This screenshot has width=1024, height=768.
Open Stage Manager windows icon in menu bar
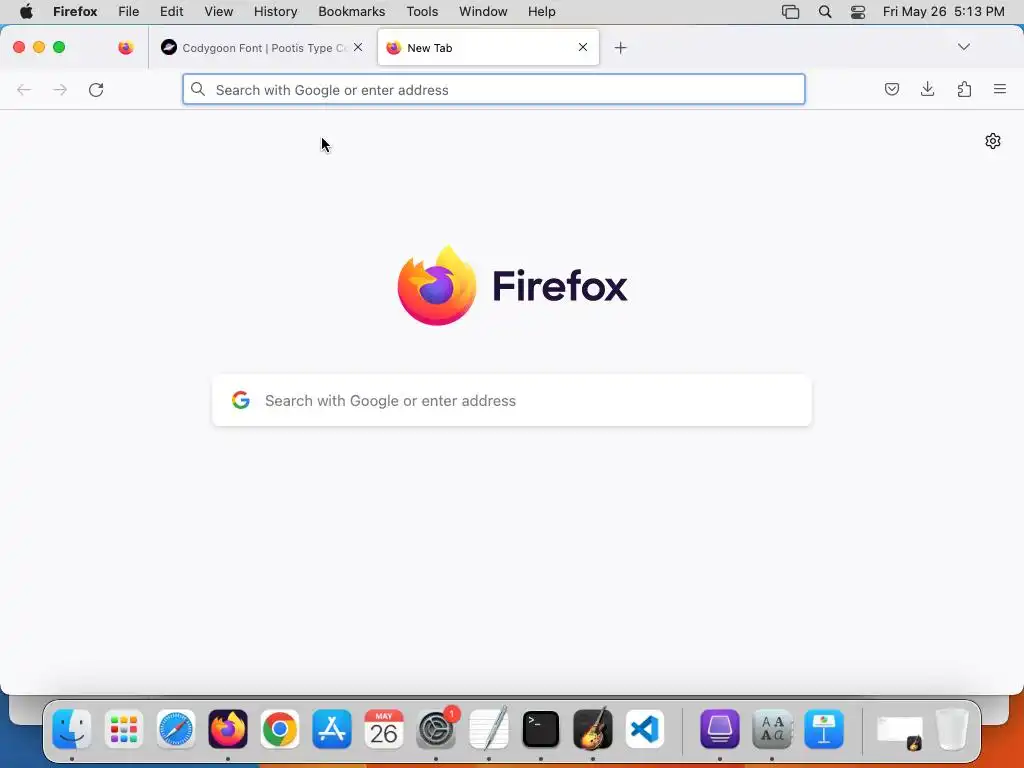pos(790,12)
